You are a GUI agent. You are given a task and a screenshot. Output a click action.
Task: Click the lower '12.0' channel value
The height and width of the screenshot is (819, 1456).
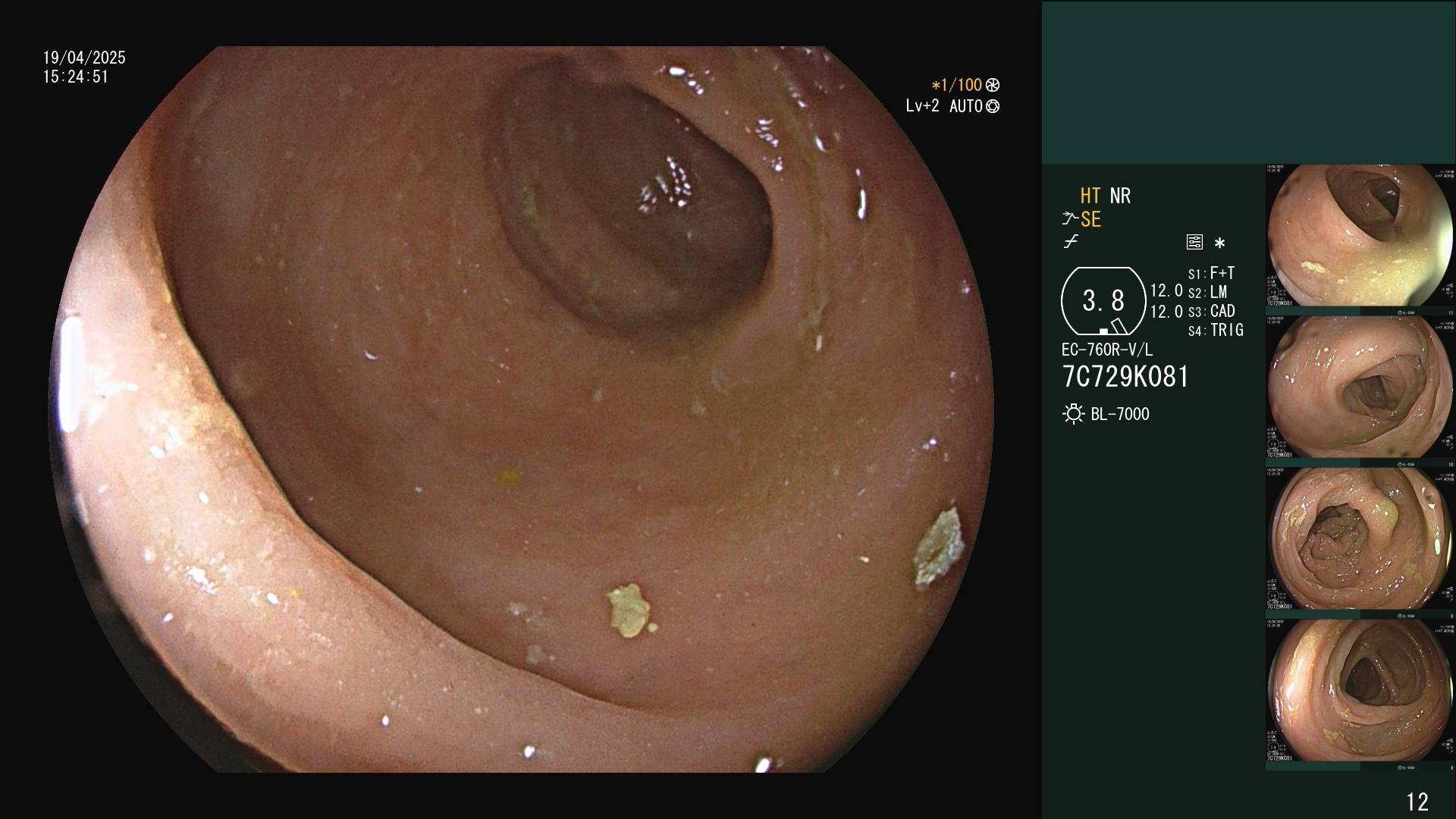click(1166, 312)
